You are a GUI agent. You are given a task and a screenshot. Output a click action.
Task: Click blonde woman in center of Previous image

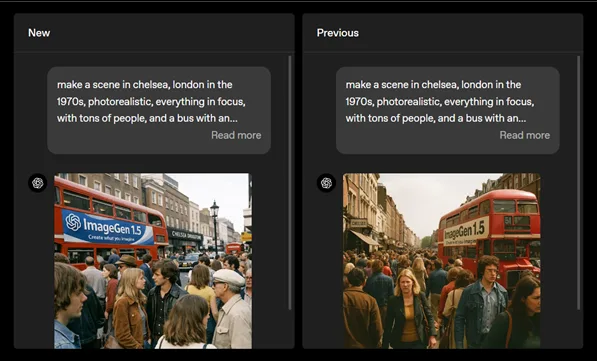(409, 308)
